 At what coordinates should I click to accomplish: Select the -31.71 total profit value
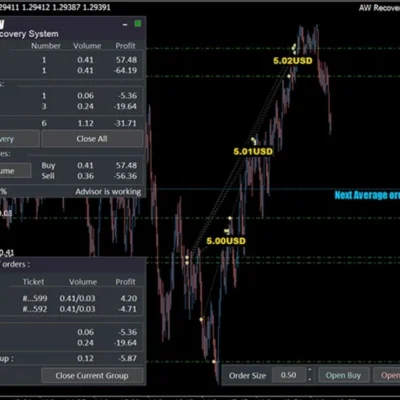coord(125,123)
